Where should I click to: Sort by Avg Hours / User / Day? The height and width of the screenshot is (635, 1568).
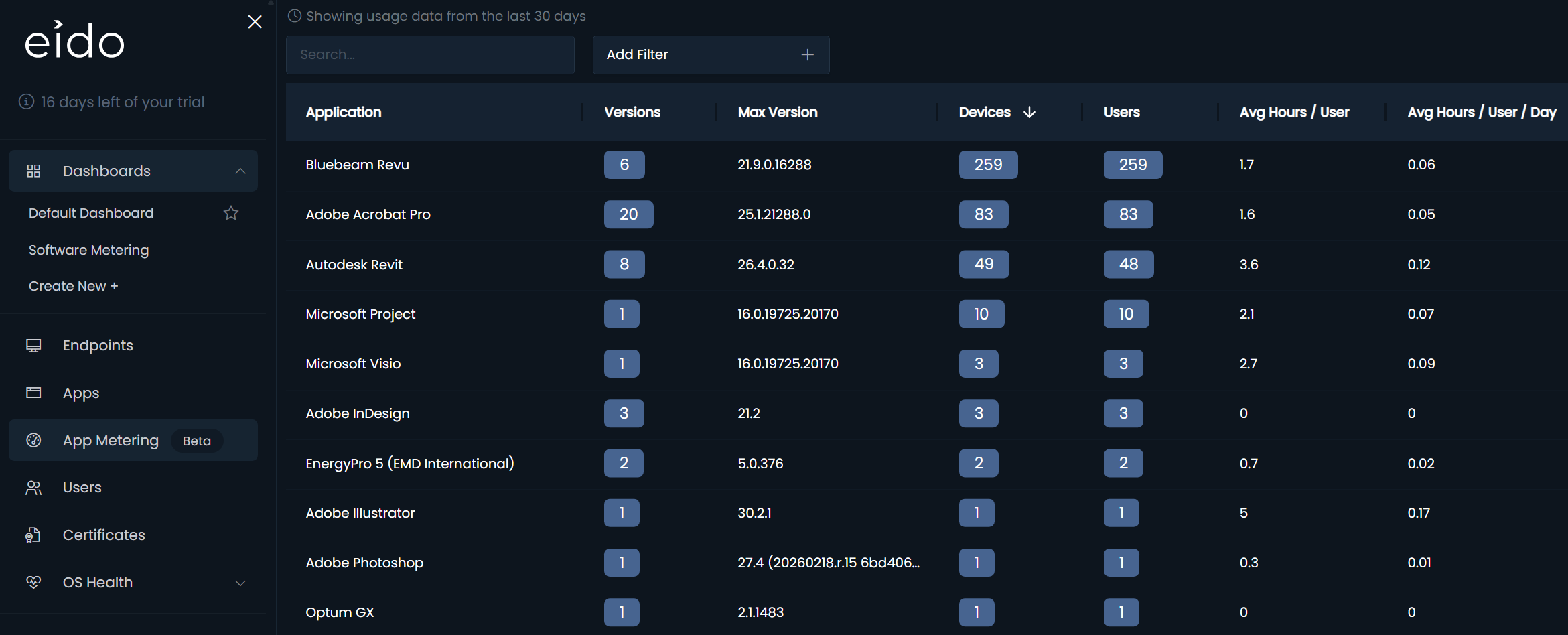pos(1482,112)
